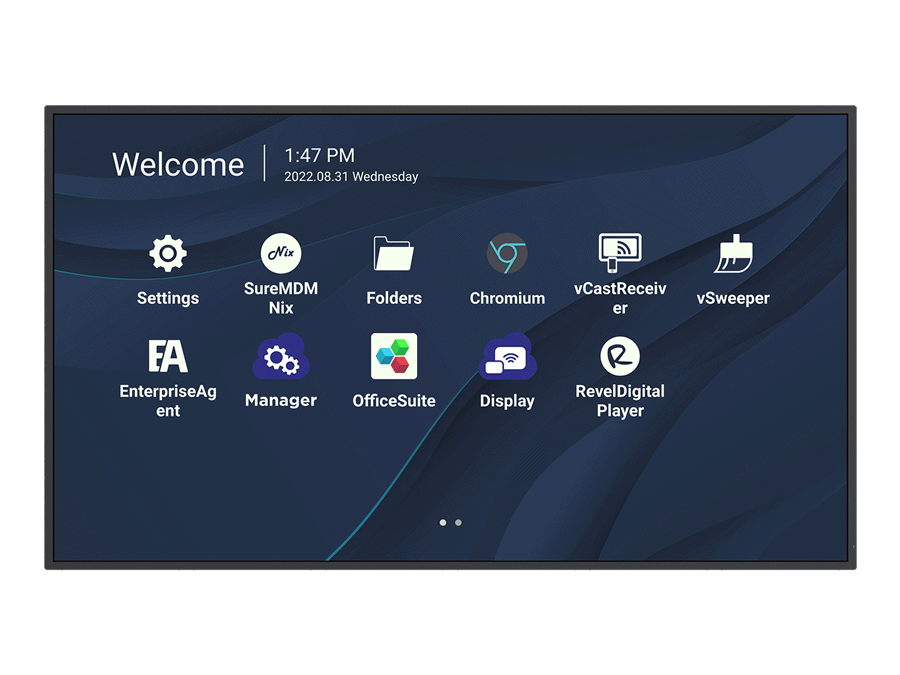Launch the Manager cloud gears icon
The image size is (900, 675).
click(x=281, y=357)
